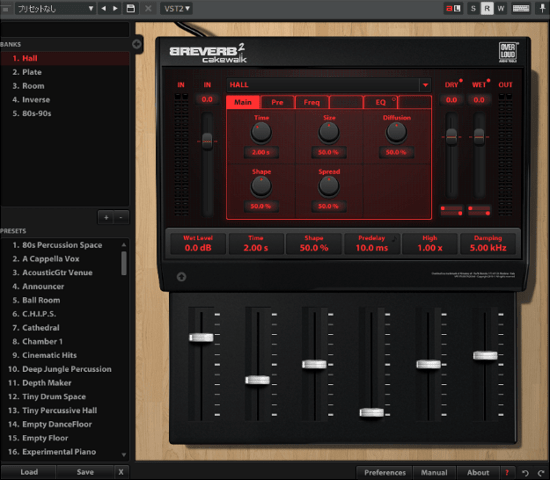Toggle the R (read automation) button
550x480 pixels.
(487, 8)
